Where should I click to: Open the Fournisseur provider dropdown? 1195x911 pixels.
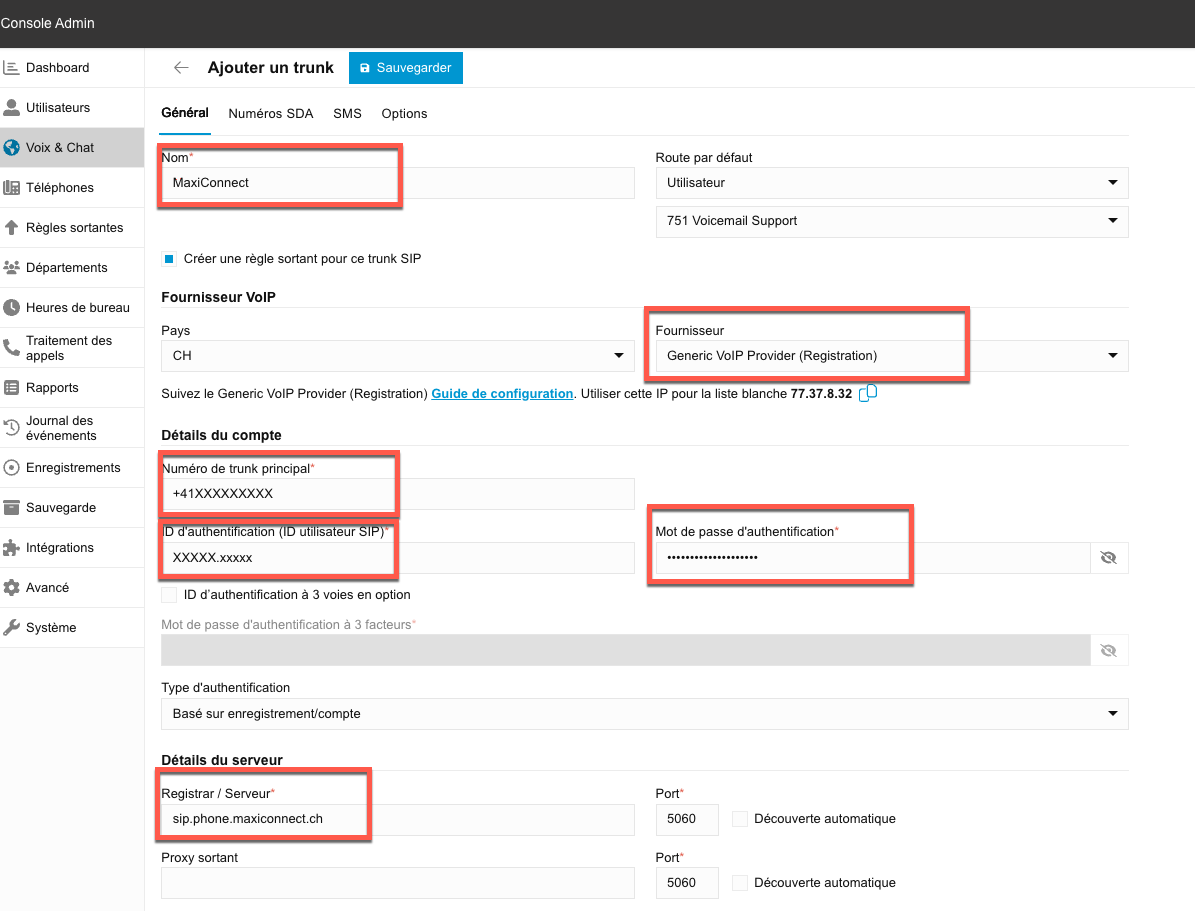pos(891,356)
